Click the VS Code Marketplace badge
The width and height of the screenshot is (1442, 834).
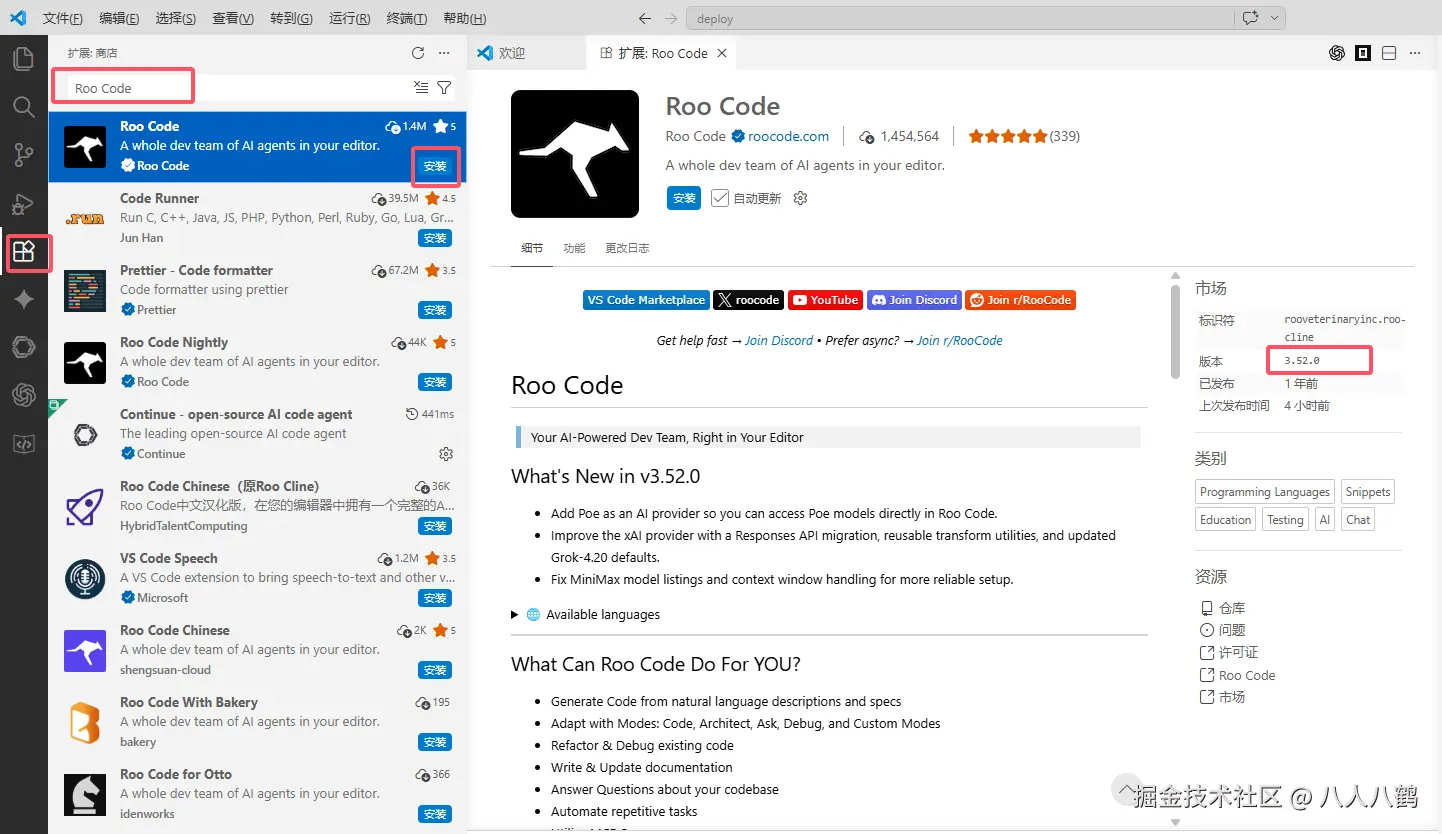pos(646,300)
